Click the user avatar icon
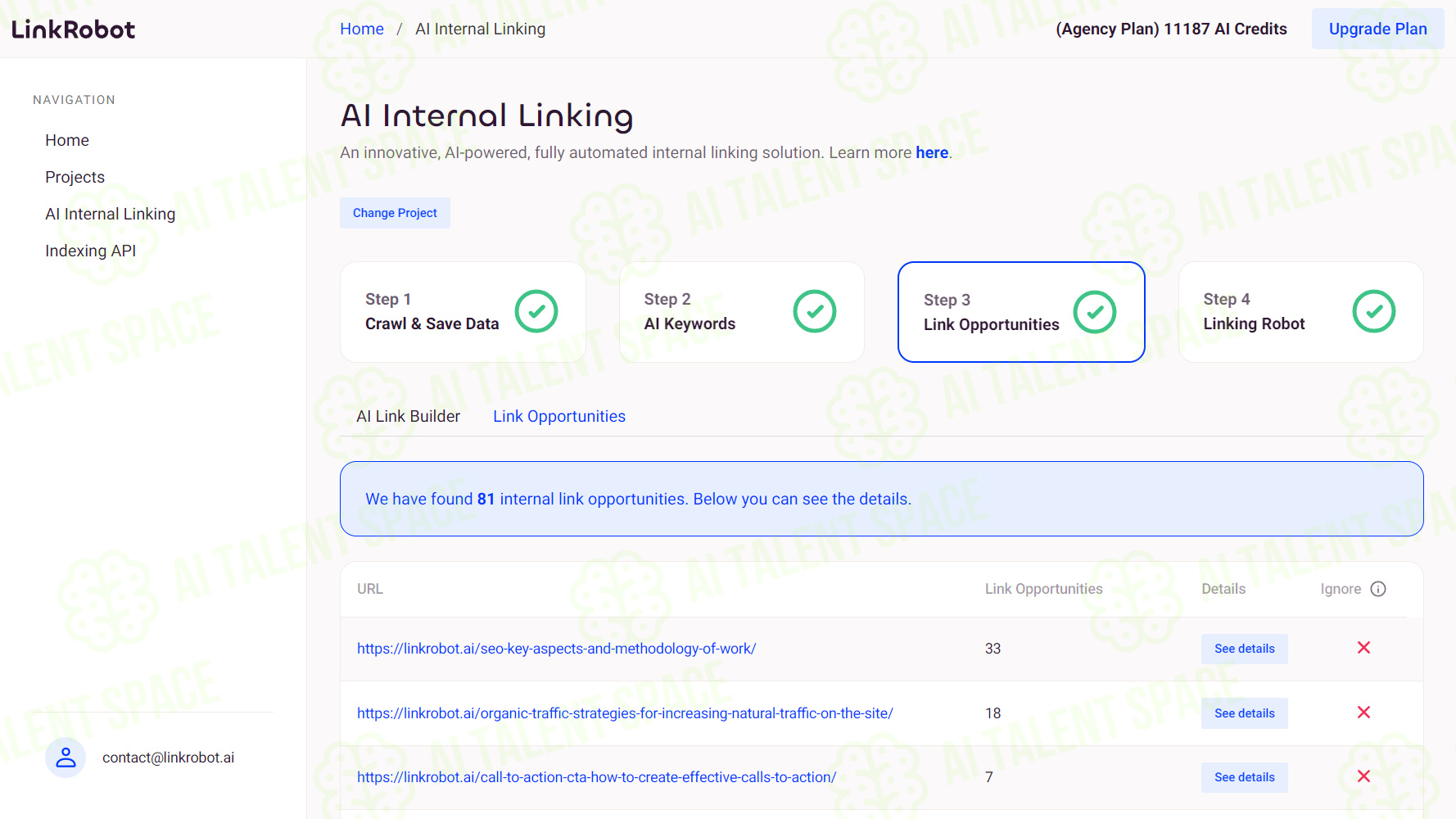This screenshot has width=1456, height=819. (x=66, y=758)
